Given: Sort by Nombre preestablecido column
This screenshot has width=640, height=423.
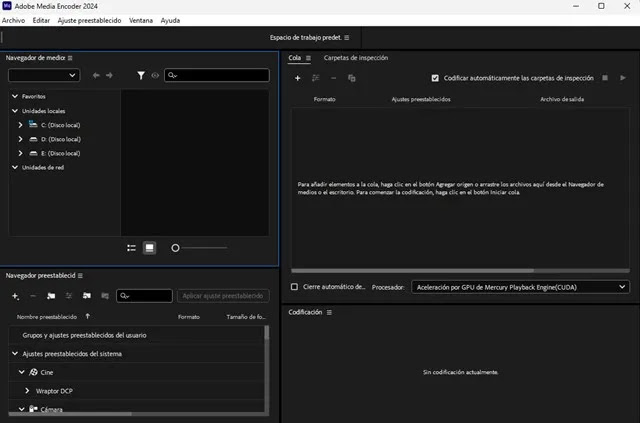Looking at the screenshot, I should 47,317.
